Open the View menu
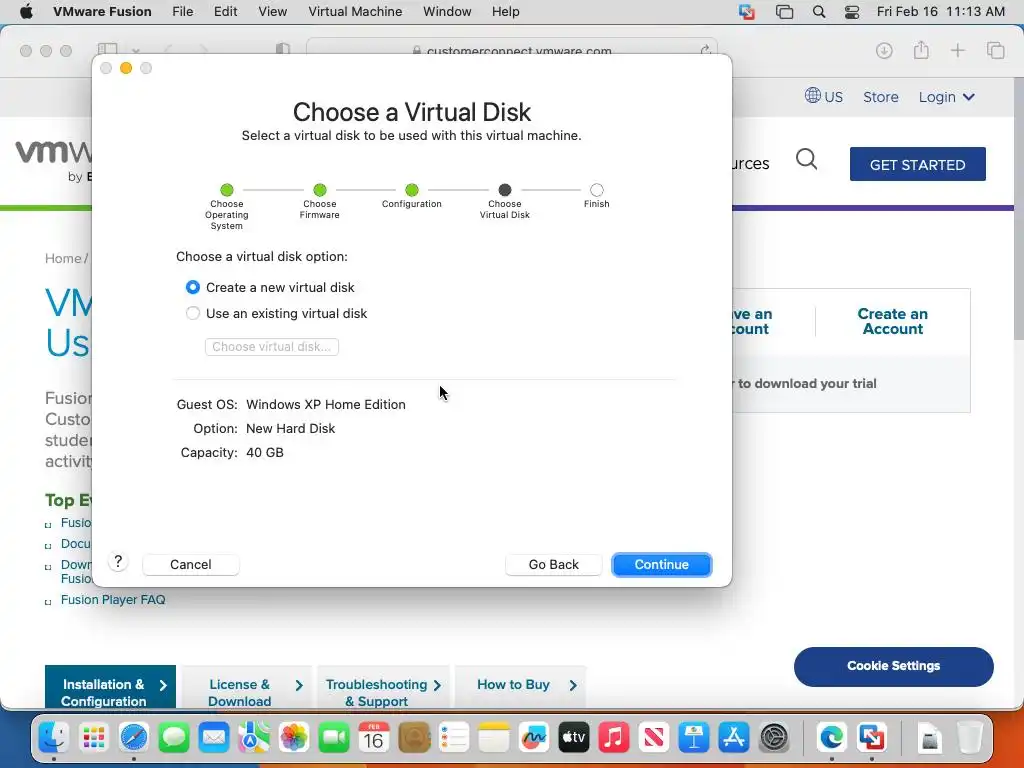The height and width of the screenshot is (768, 1024). coord(272,12)
